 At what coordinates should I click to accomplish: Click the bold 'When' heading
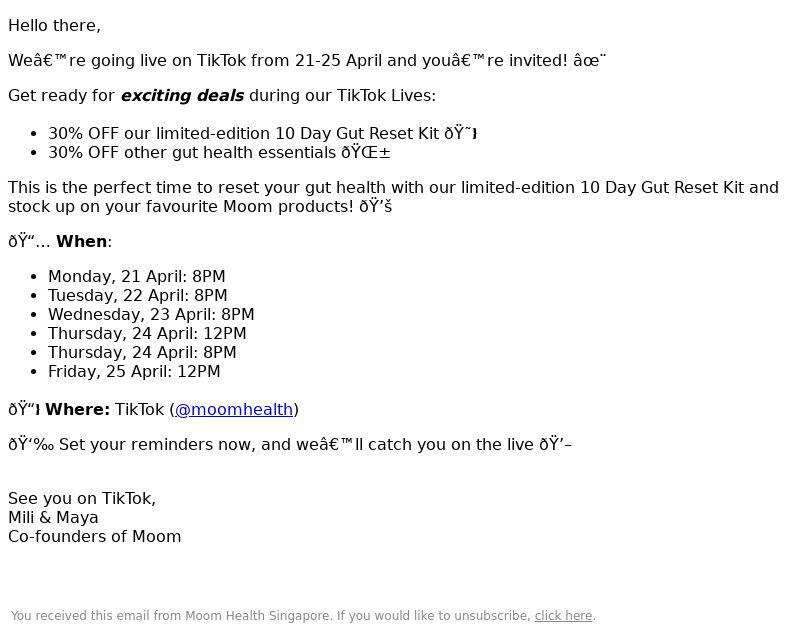tap(82, 241)
